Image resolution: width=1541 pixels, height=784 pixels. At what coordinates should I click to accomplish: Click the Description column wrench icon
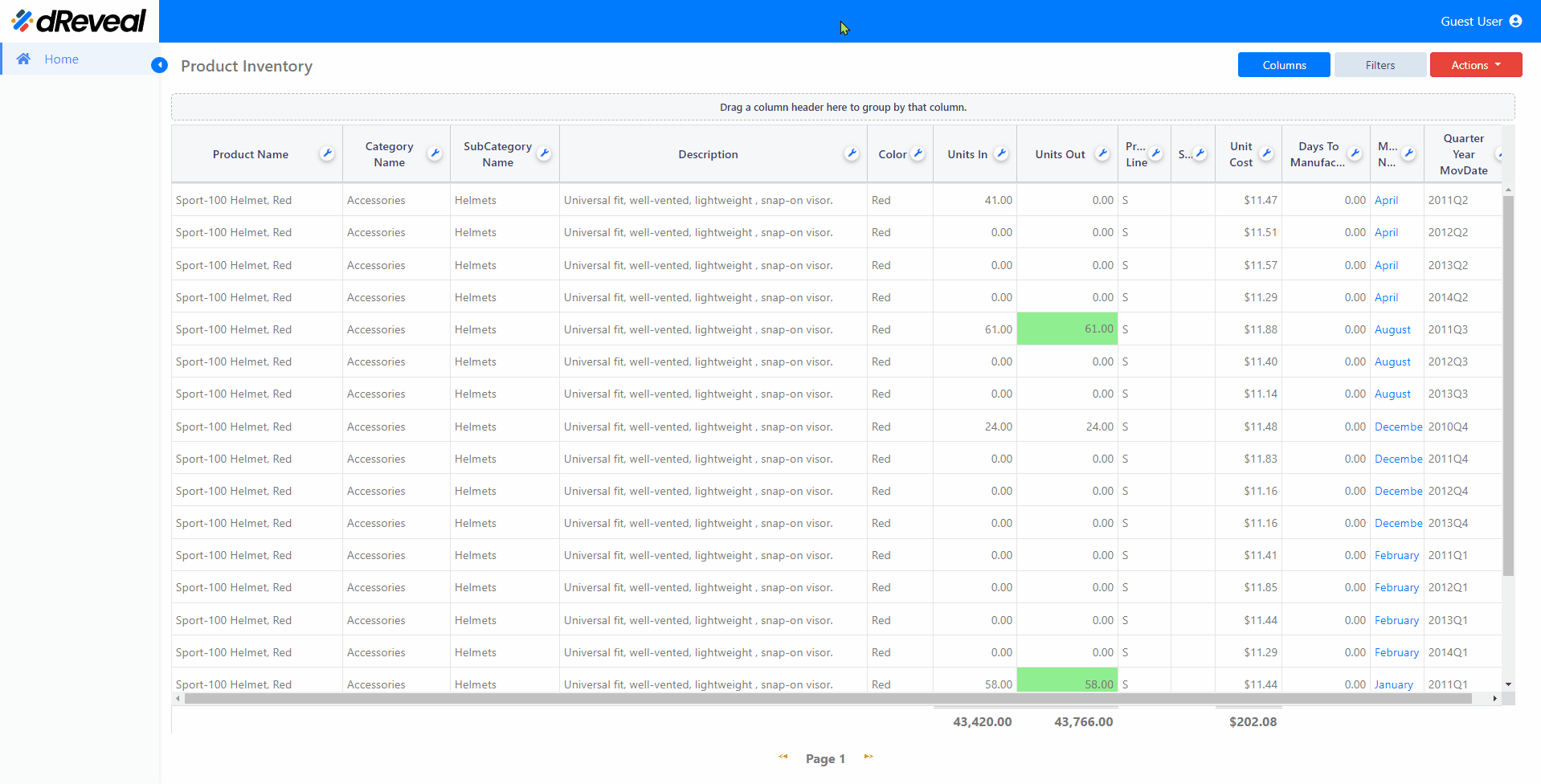click(x=852, y=154)
